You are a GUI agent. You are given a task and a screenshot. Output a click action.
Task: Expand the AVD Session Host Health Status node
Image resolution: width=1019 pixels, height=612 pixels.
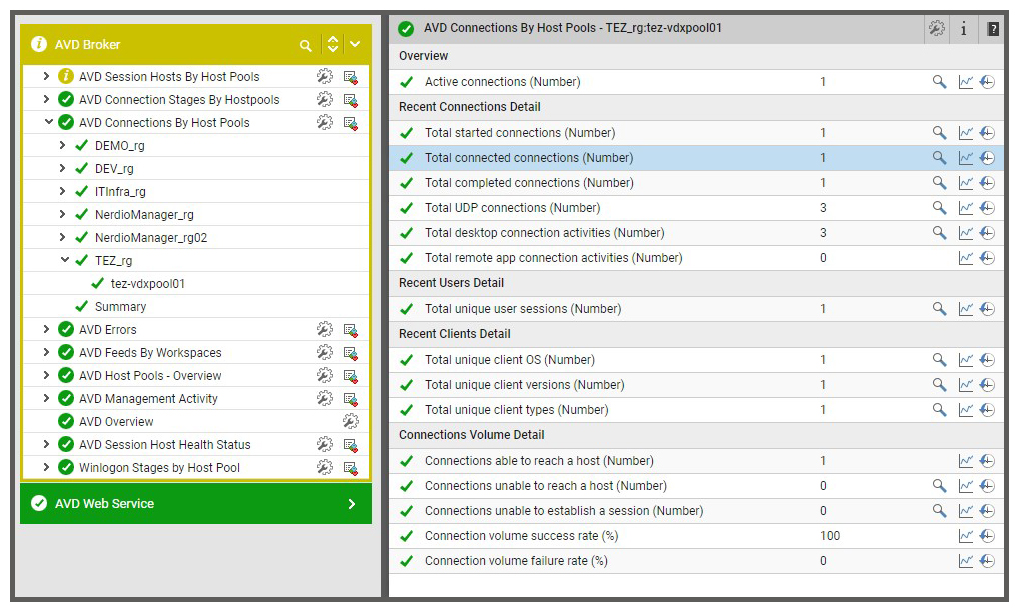point(46,444)
